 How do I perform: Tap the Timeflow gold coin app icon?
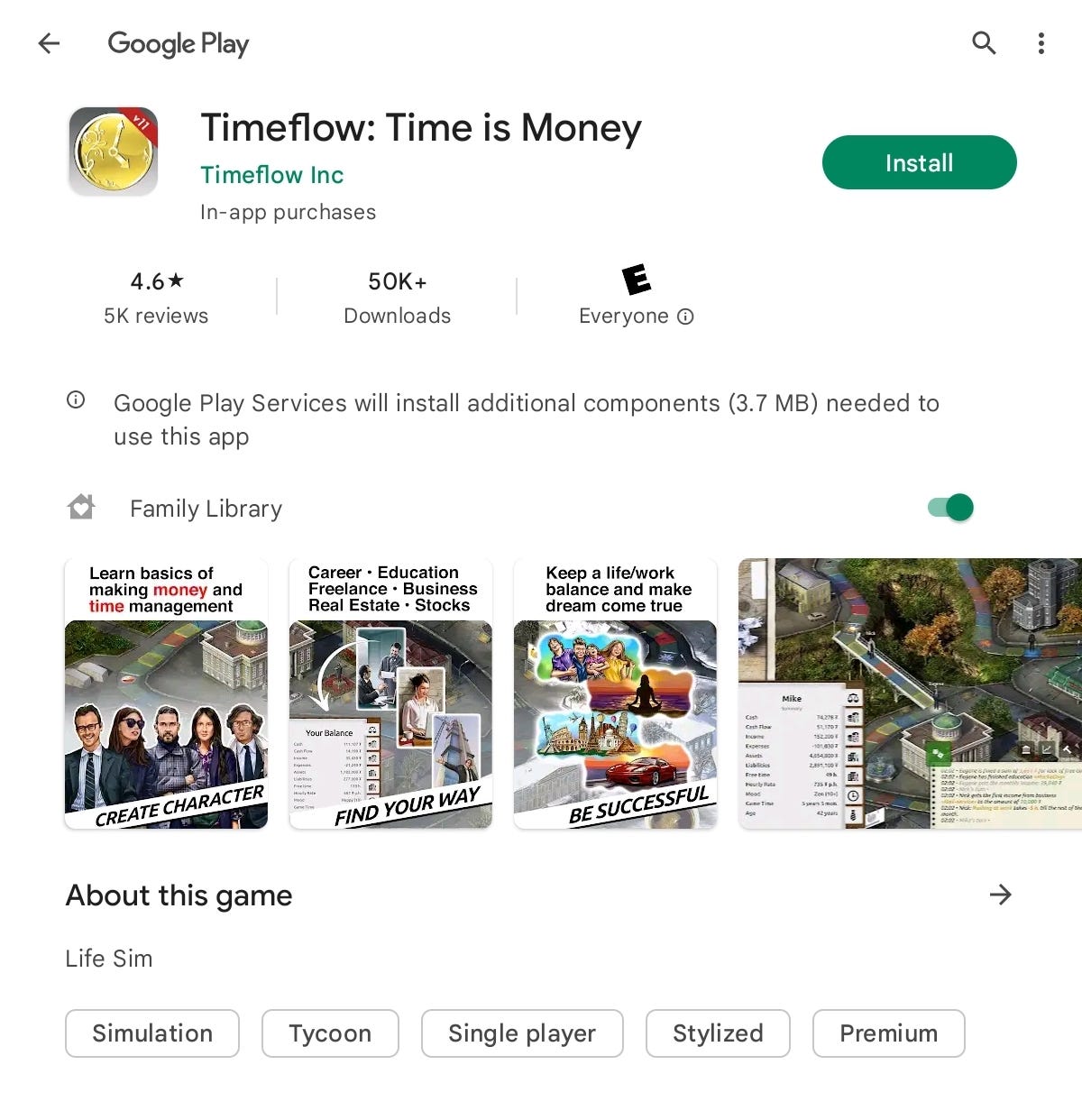[x=114, y=151]
